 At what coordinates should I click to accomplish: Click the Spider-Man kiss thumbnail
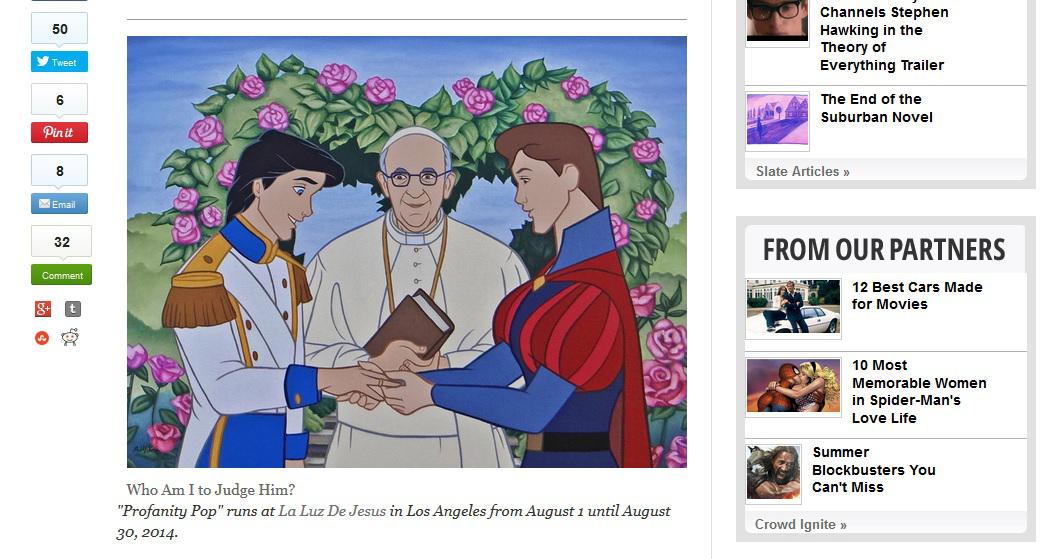point(793,386)
